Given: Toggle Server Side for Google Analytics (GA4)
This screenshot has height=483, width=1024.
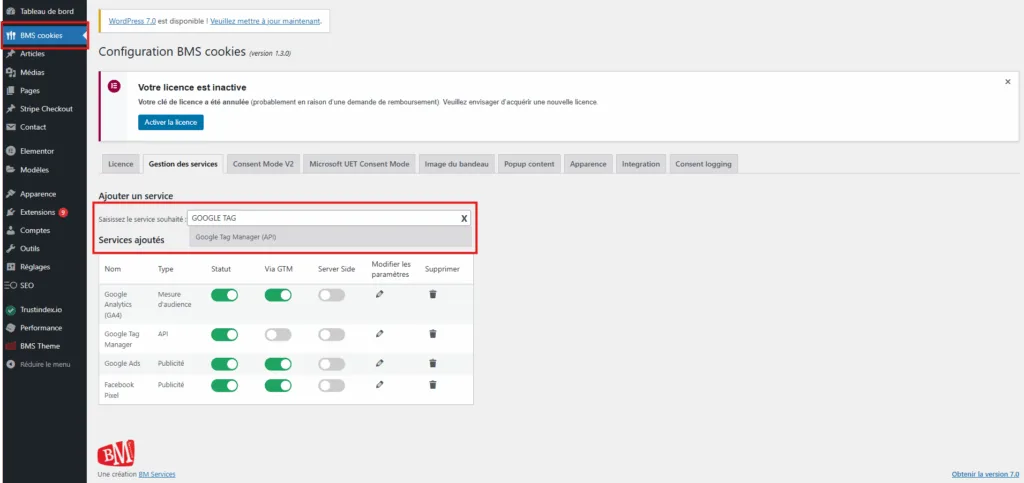Looking at the screenshot, I should tap(331, 295).
